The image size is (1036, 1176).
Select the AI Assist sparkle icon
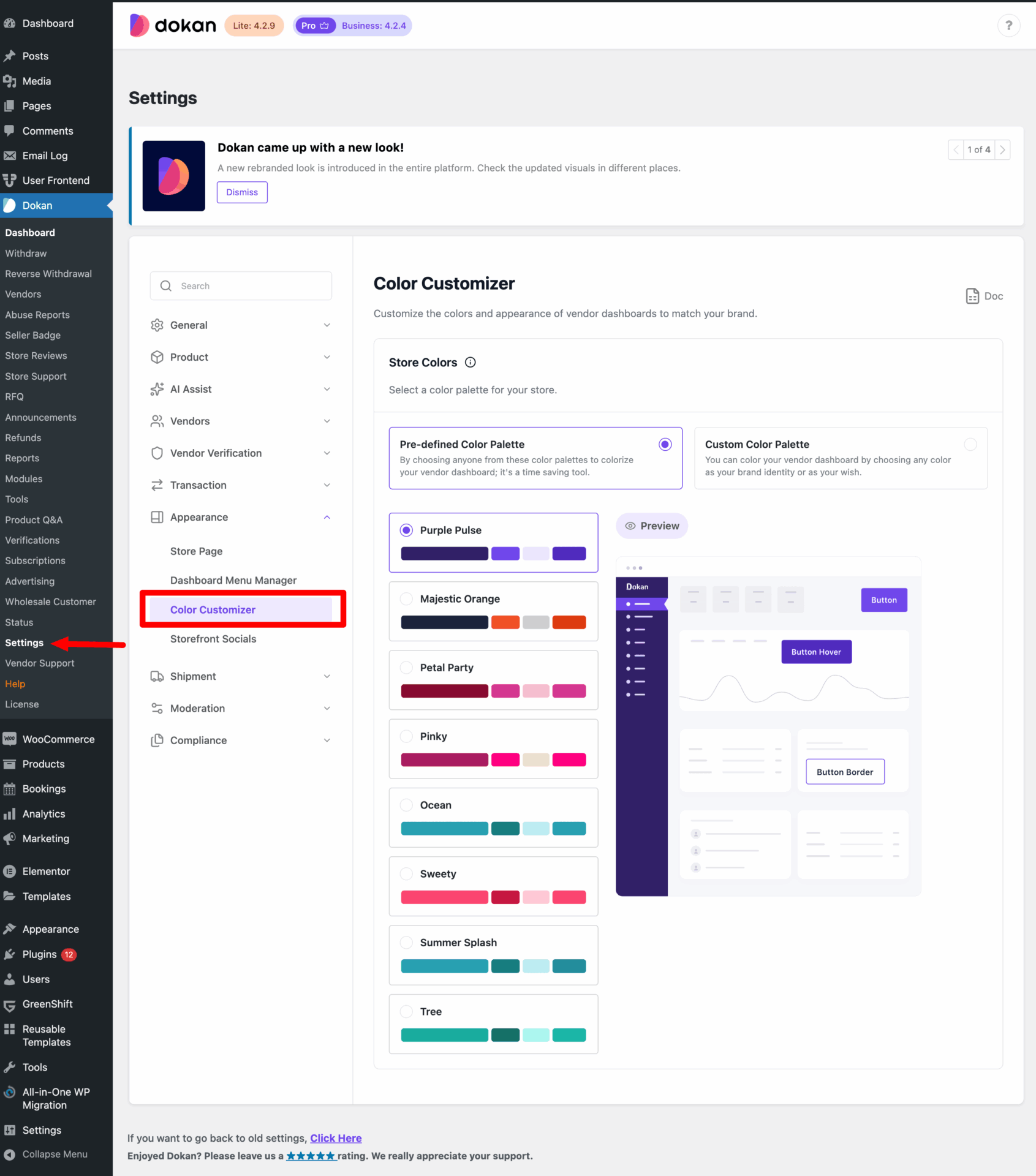coord(157,389)
